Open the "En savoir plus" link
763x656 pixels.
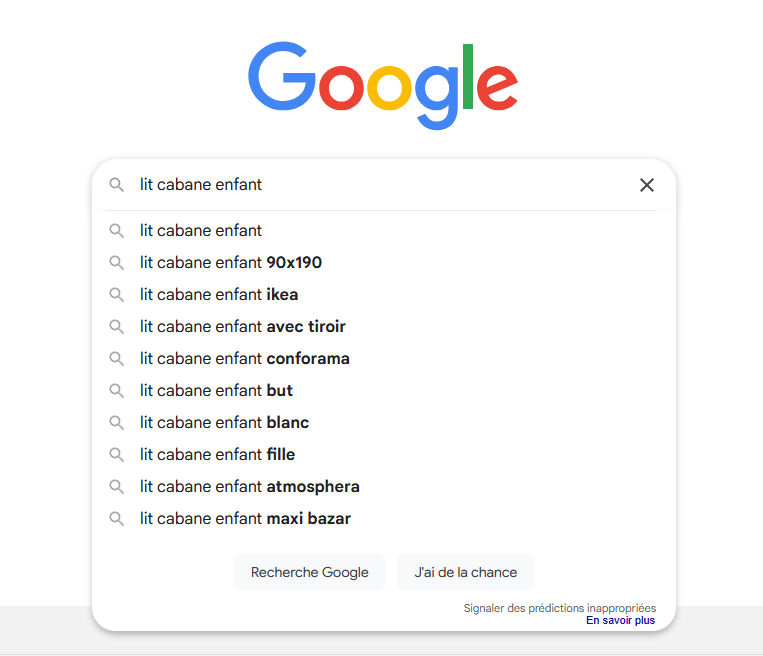[620, 621]
